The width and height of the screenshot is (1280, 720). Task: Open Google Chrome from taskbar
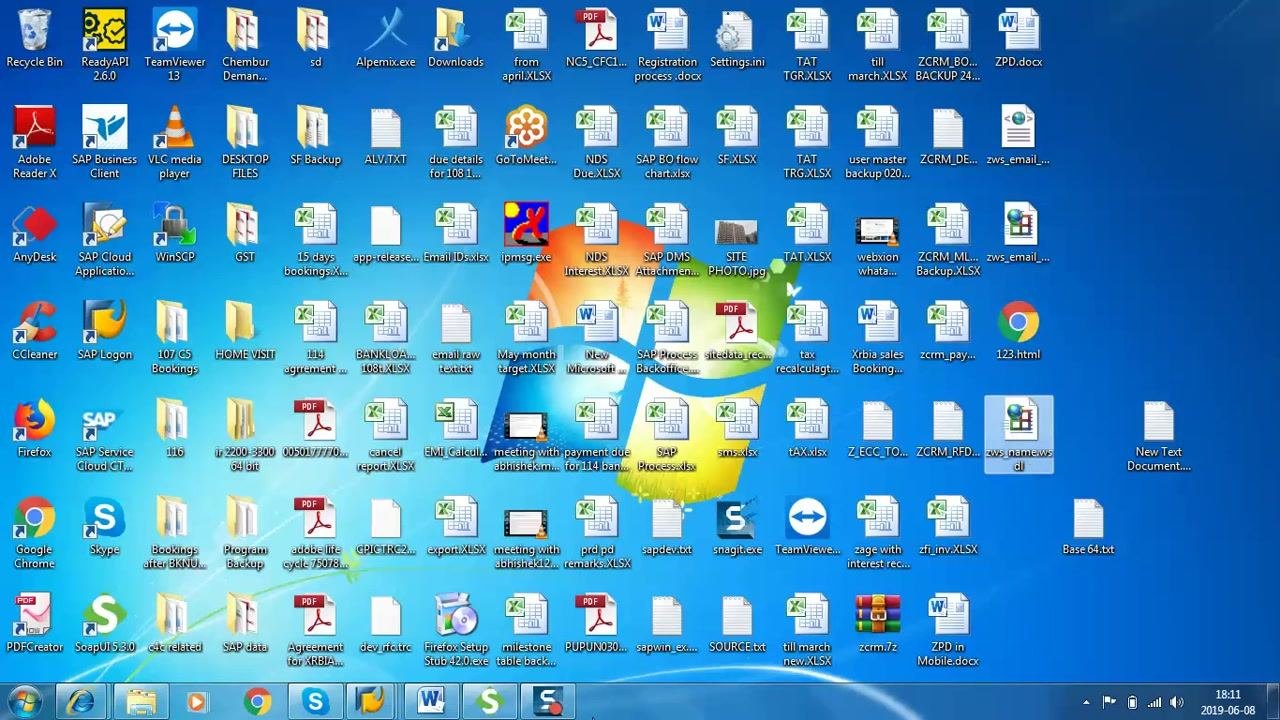tap(257, 702)
